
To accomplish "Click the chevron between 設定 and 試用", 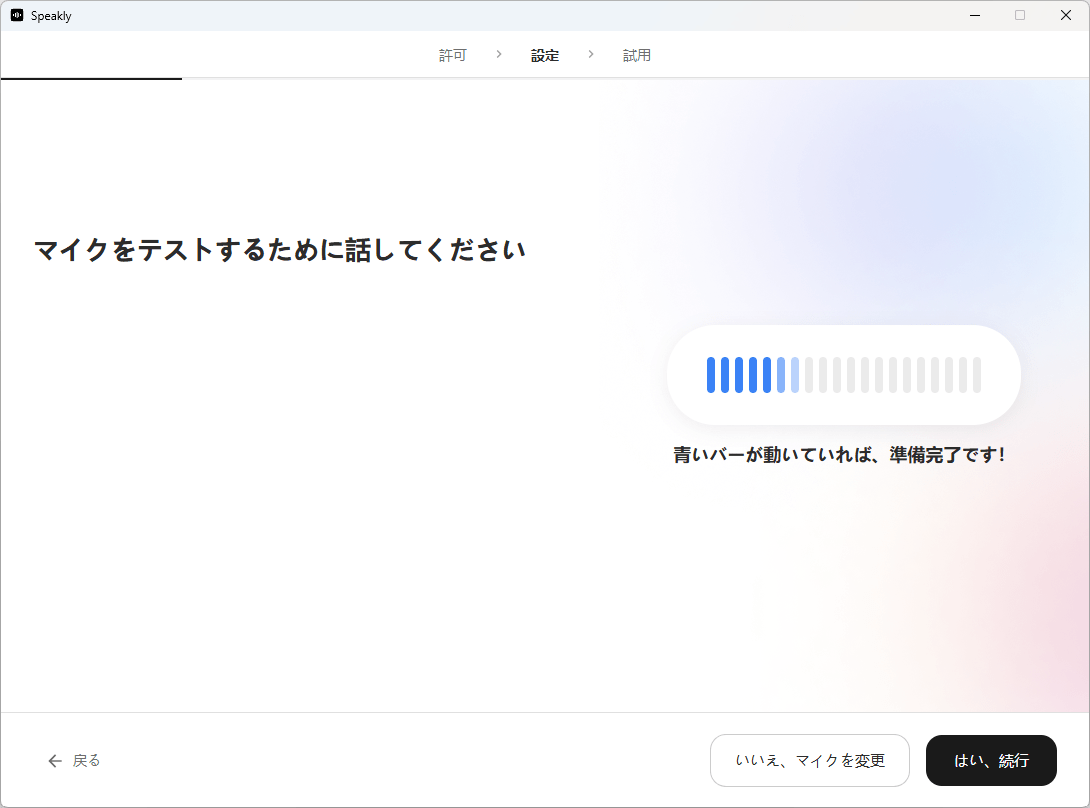I will click(591, 54).
